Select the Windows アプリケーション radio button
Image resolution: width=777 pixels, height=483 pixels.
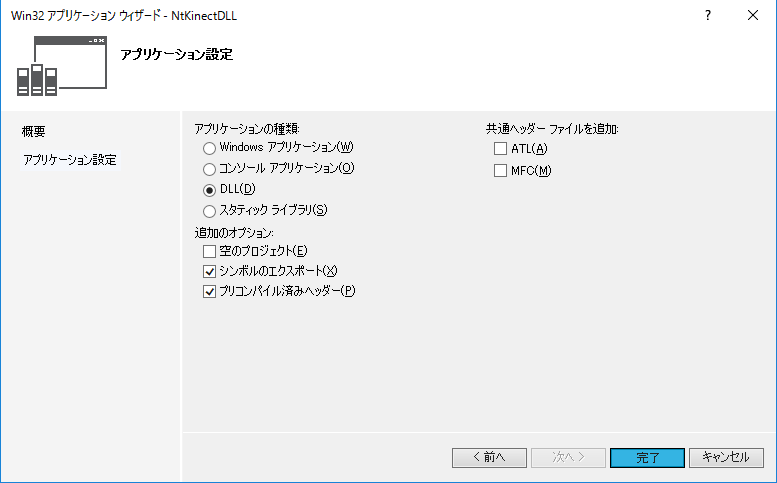click(209, 148)
